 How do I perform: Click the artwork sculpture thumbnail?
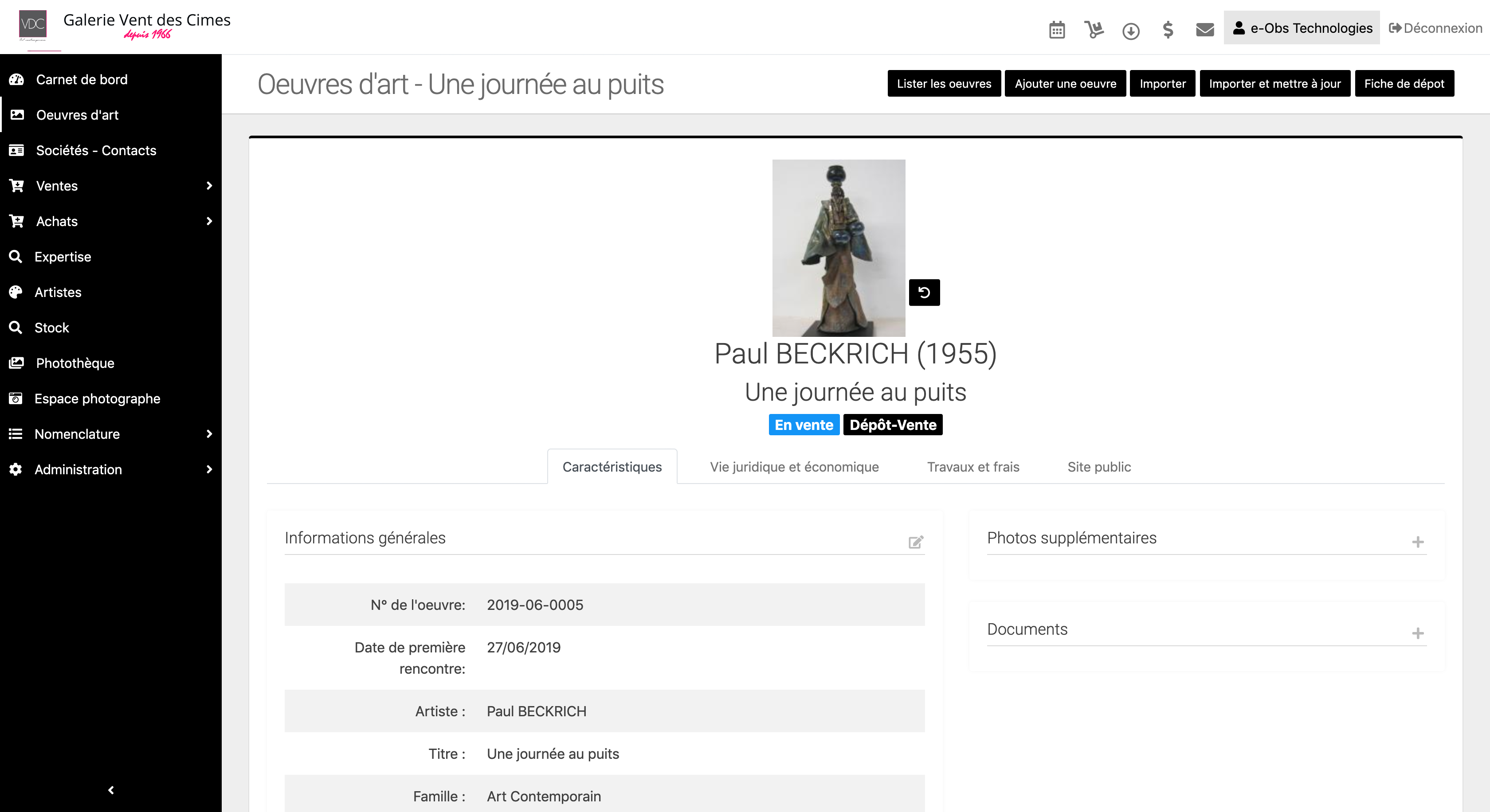[x=839, y=248]
